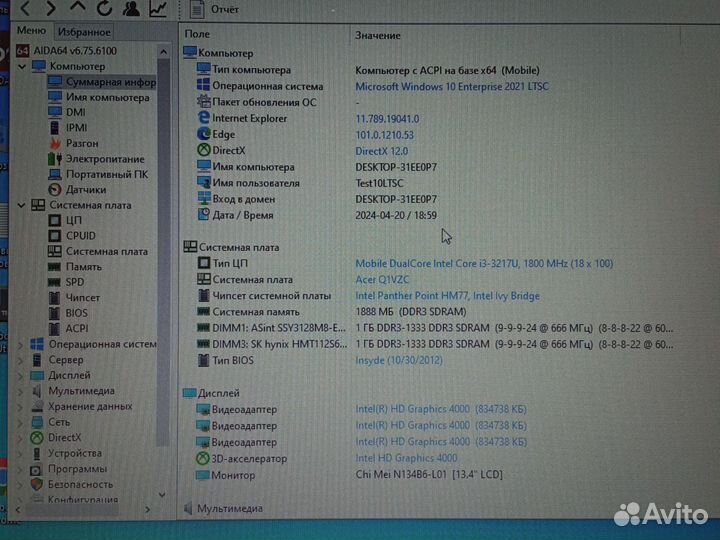Expand the Дисплей tree node
Viewport: 720px width, 540px height.
click(21, 376)
